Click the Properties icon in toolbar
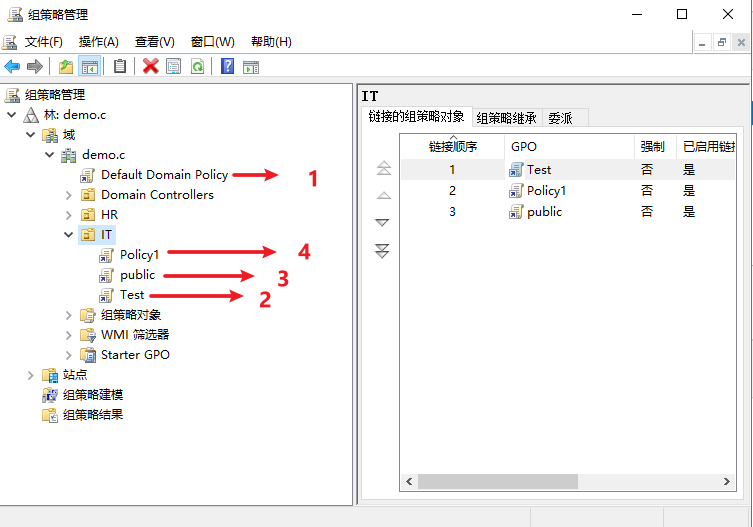Screen dimensions: 753x527 (174, 66)
